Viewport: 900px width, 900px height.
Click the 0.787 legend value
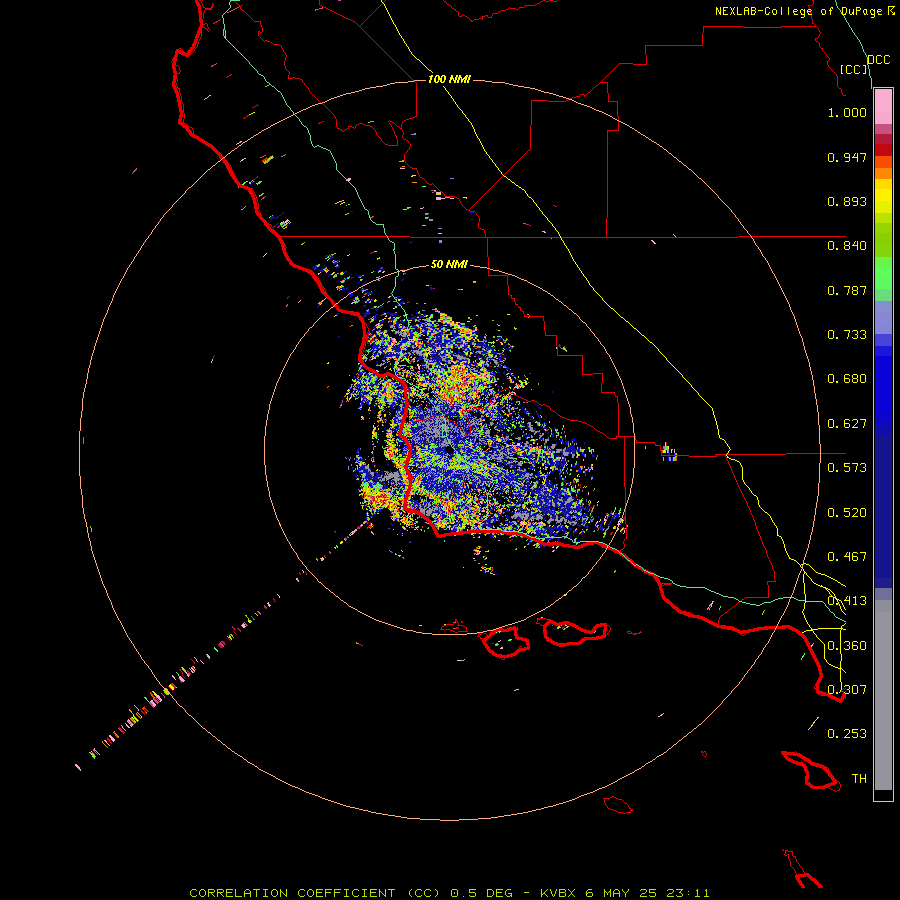tap(847, 290)
